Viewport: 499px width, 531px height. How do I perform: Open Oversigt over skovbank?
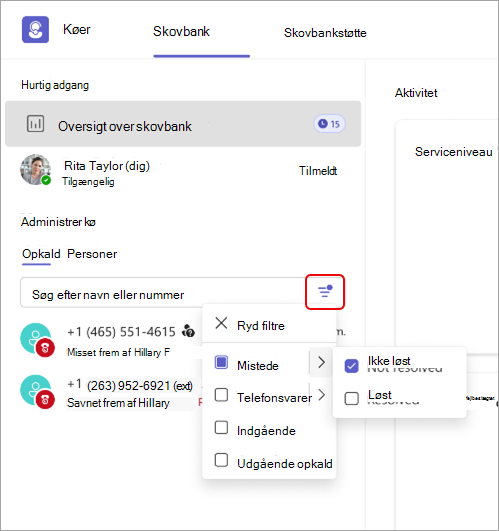(183, 124)
